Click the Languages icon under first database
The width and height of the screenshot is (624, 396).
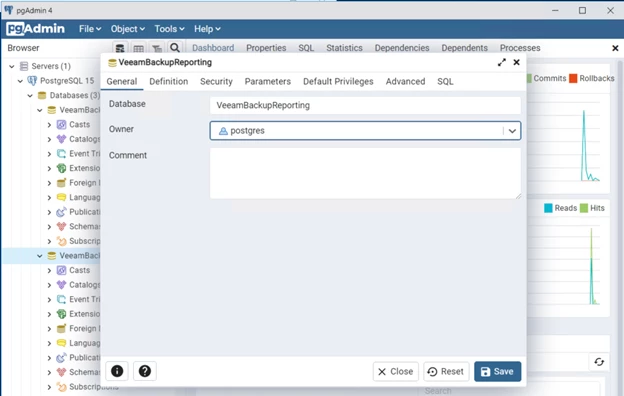[x=61, y=197]
